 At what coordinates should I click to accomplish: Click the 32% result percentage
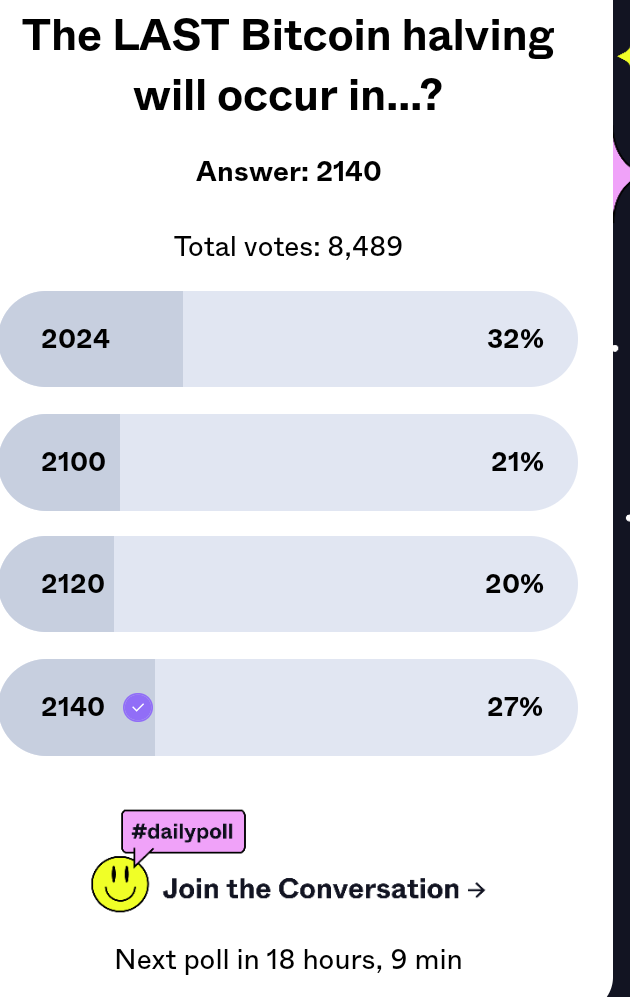click(516, 339)
